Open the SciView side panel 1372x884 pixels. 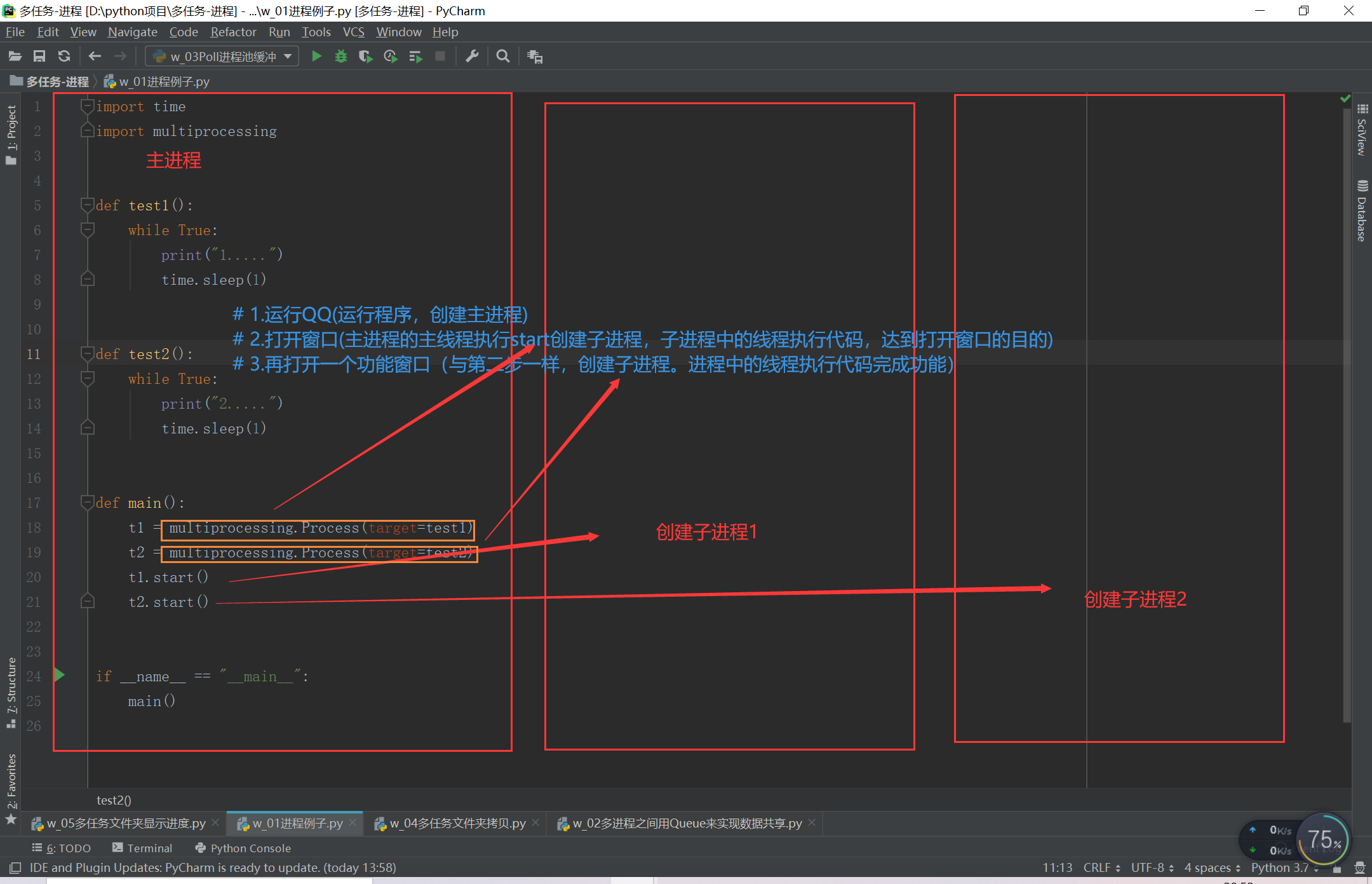(1362, 130)
